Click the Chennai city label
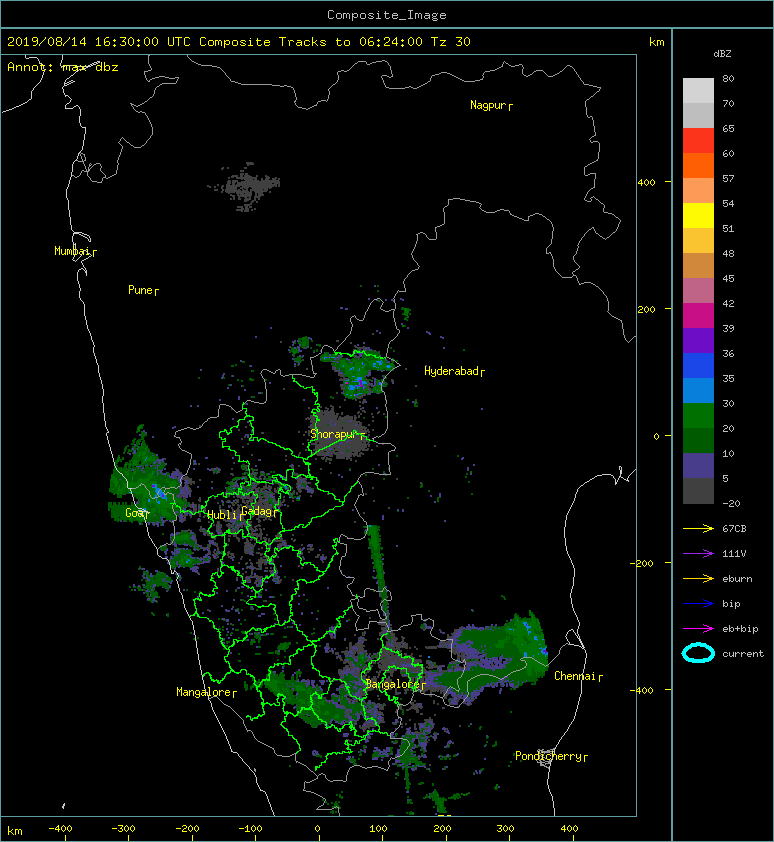The height and width of the screenshot is (842, 774). tap(575, 676)
